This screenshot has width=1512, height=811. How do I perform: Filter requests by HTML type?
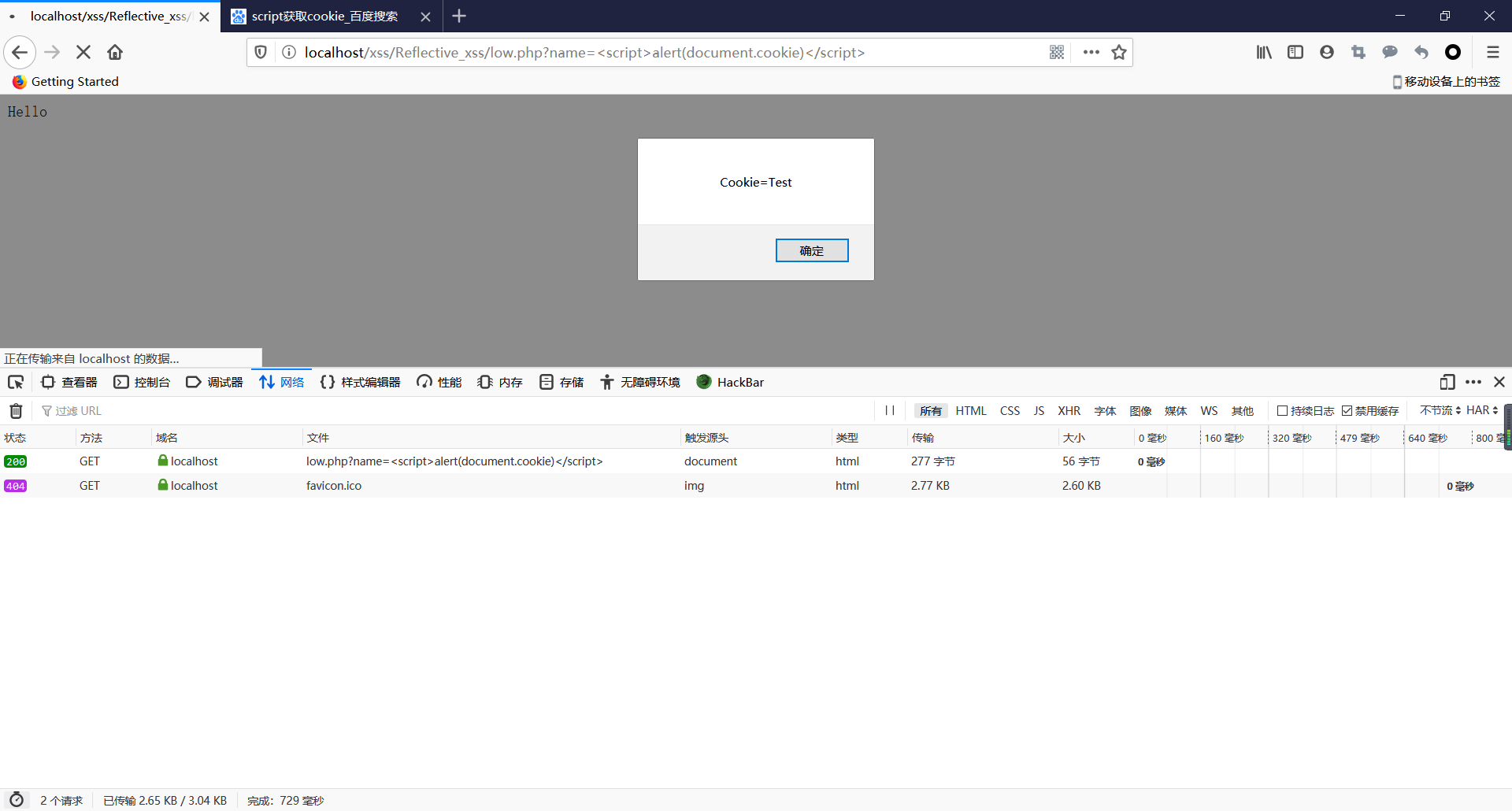(971, 411)
